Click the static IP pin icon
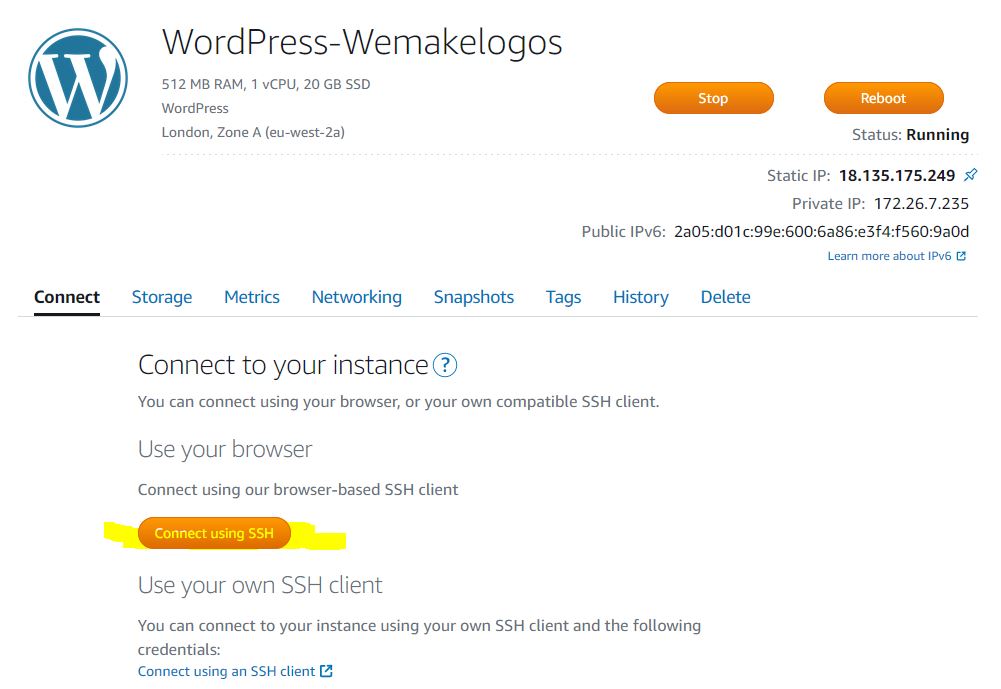Viewport: 1001px width, 689px height. tap(970, 174)
